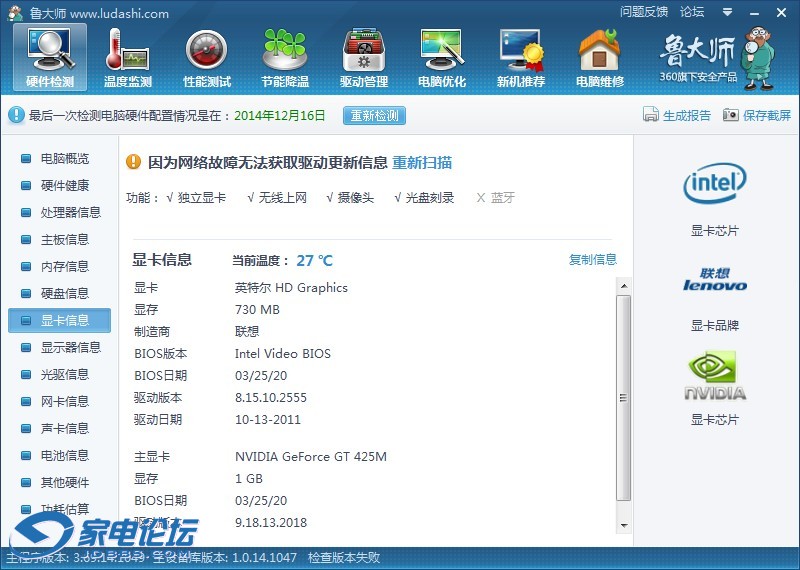The image size is (800, 570).
Task: Click the Intel 显卡芯片 logo
Action: click(x=714, y=183)
